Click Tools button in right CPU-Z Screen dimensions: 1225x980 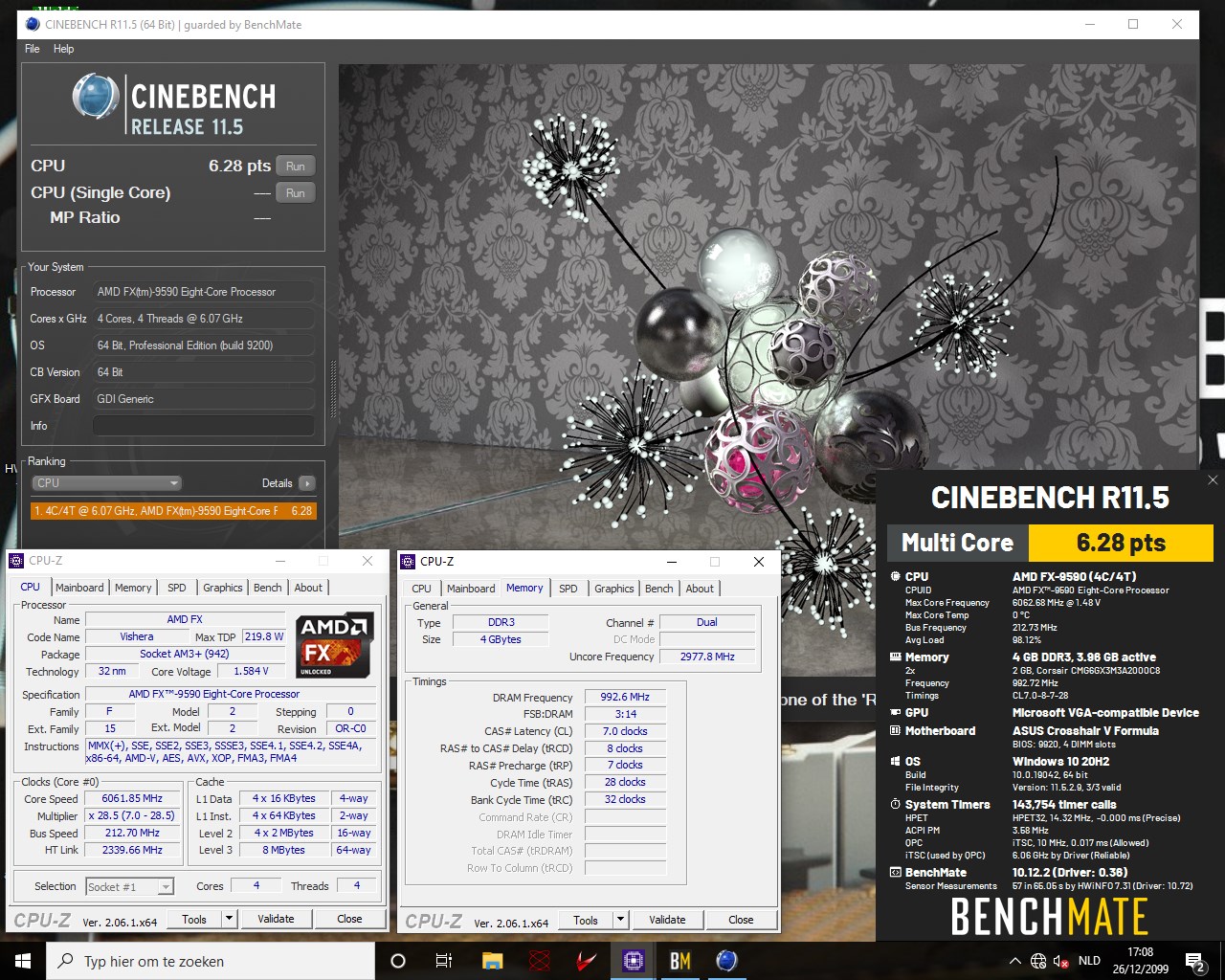click(x=586, y=920)
